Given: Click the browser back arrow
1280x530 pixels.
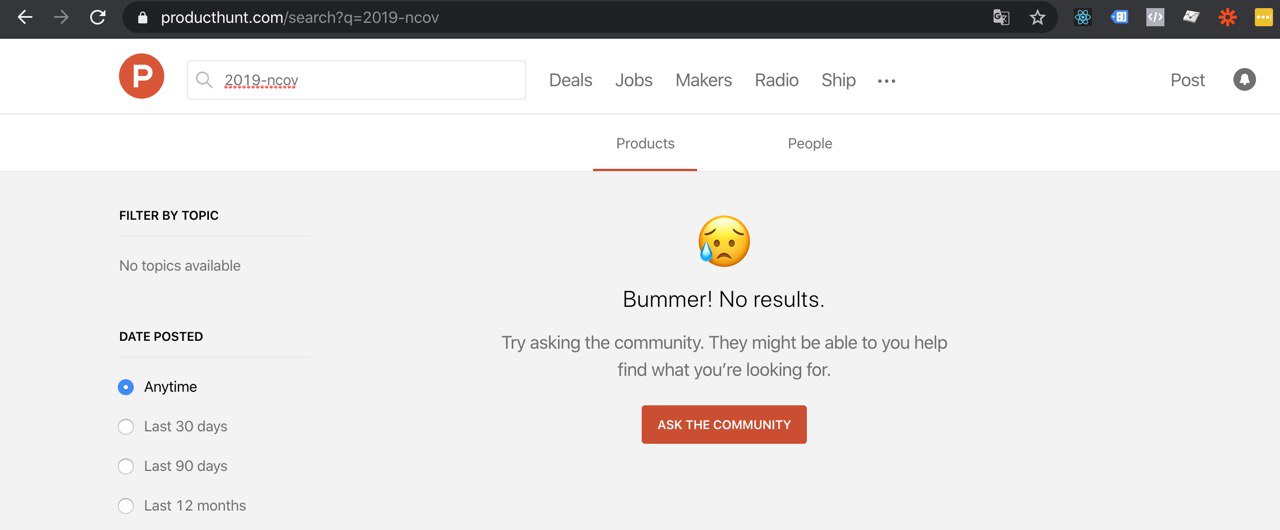Looking at the screenshot, I should coord(25,17).
